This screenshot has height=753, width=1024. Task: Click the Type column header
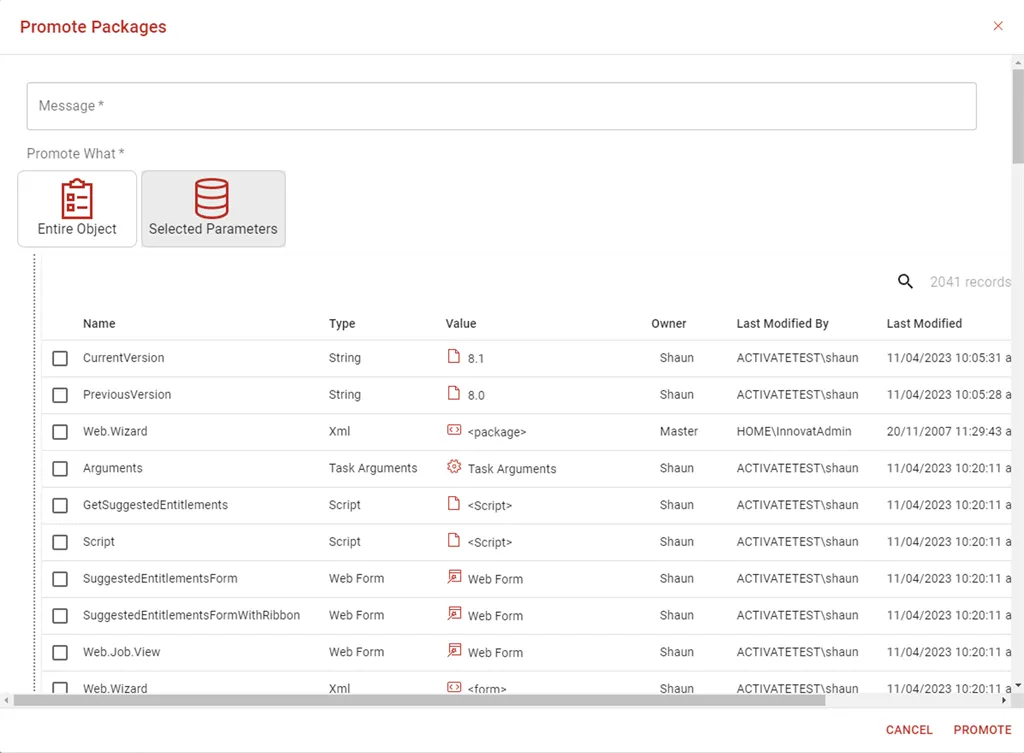(x=342, y=323)
